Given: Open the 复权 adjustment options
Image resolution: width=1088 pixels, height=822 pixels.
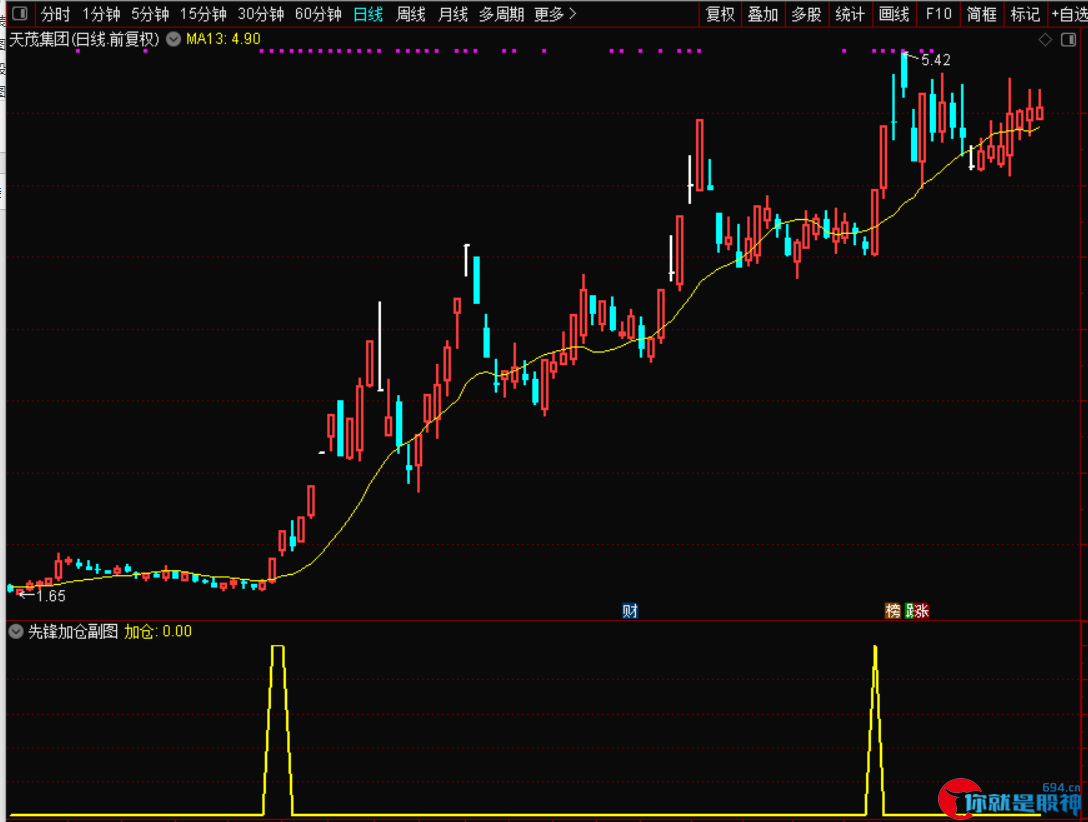Looking at the screenshot, I should [x=720, y=14].
